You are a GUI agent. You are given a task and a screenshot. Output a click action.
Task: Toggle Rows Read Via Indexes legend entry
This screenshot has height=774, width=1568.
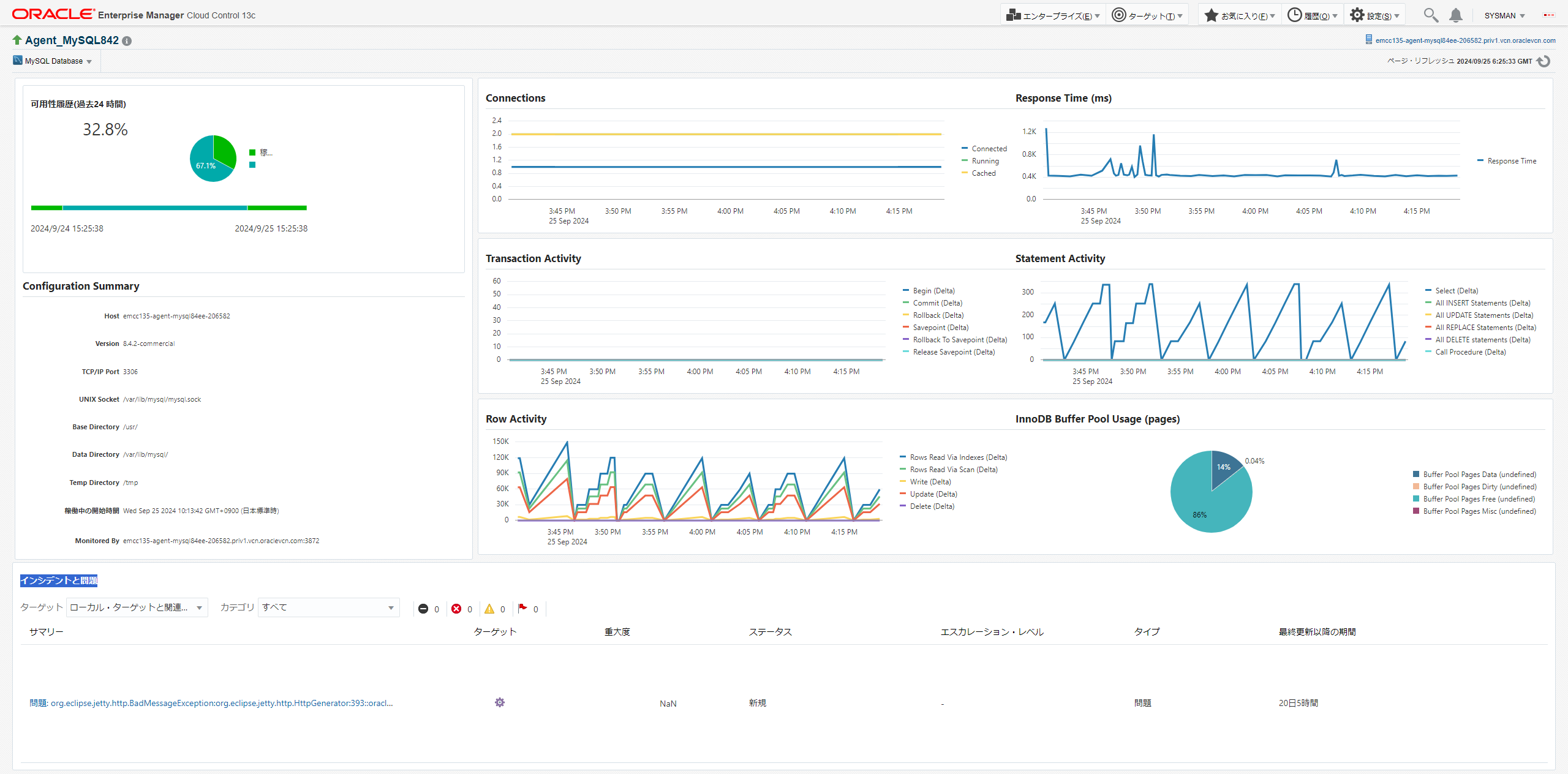[x=954, y=457]
